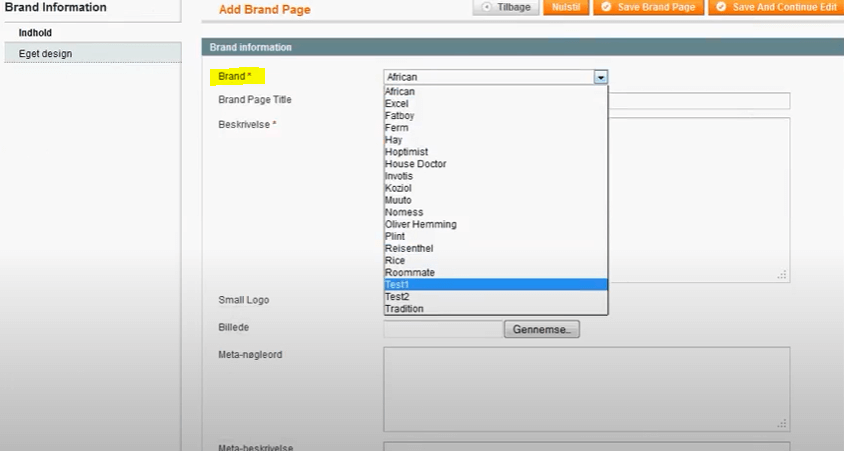Select Invotis brand option
This screenshot has height=451, width=844.
coord(496,176)
